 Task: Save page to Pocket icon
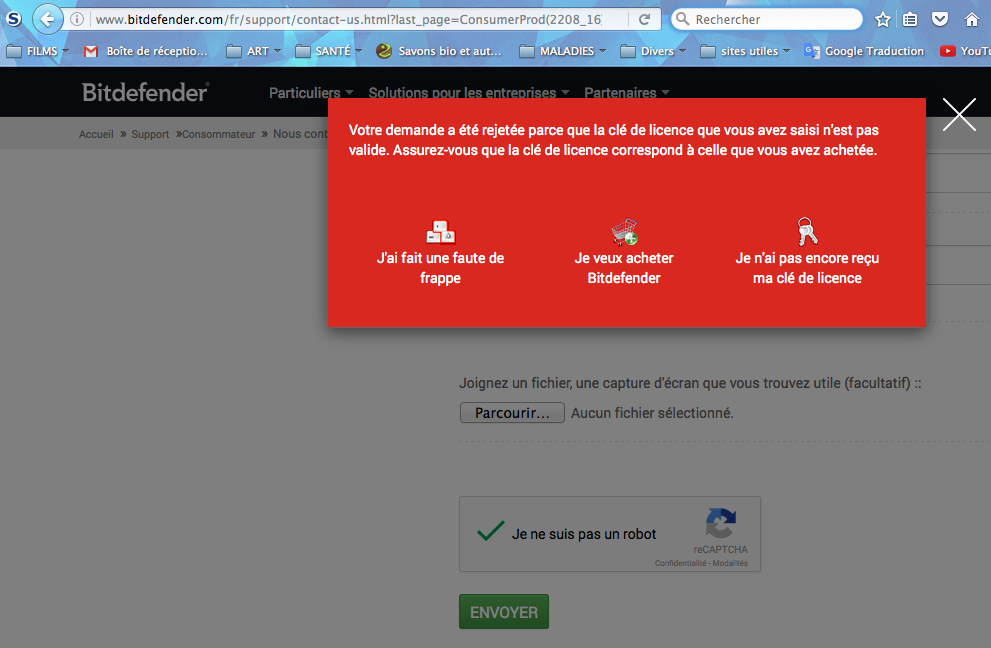tap(940, 19)
